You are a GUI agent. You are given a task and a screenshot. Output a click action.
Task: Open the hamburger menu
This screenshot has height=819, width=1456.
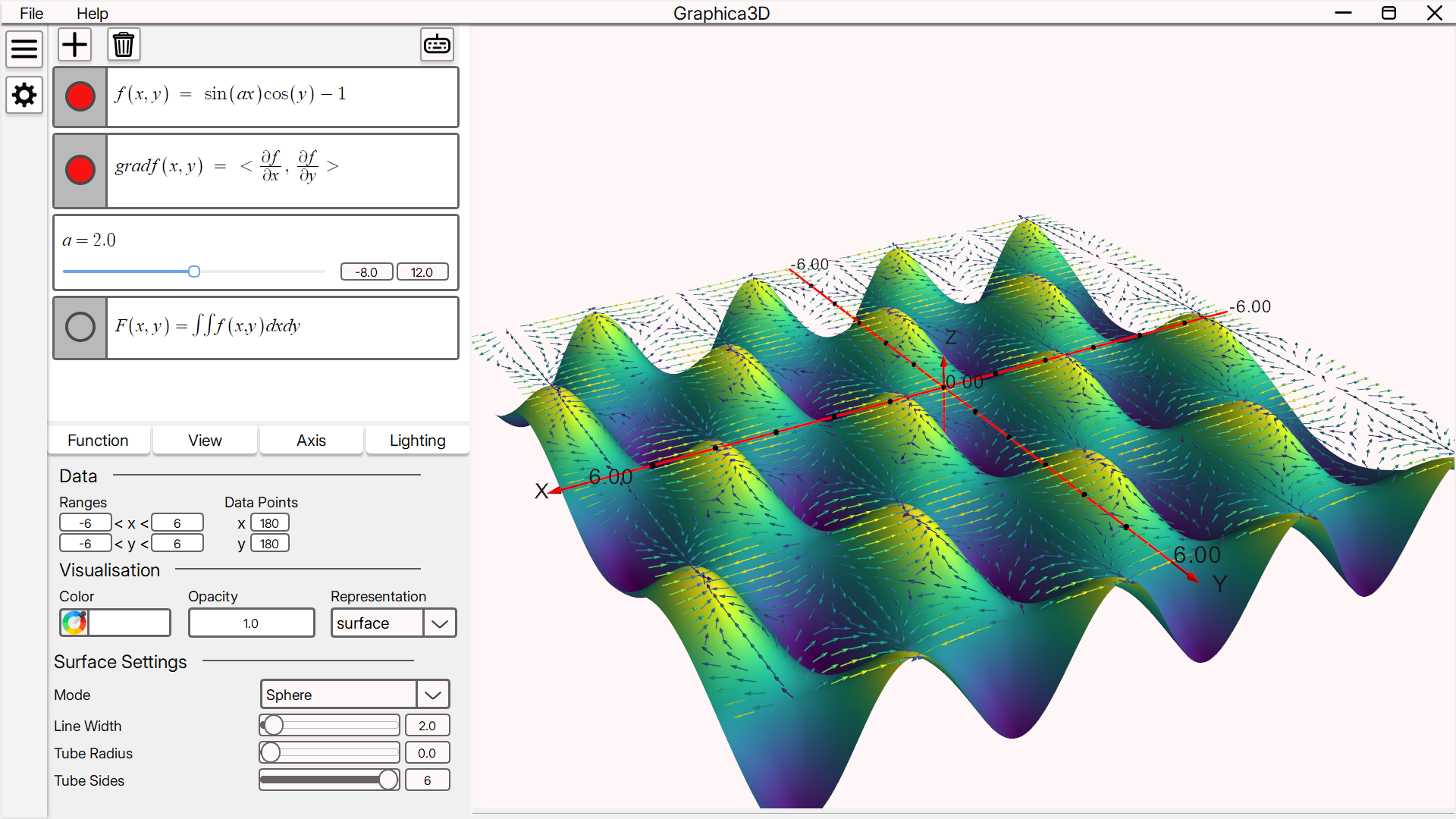pos(24,49)
